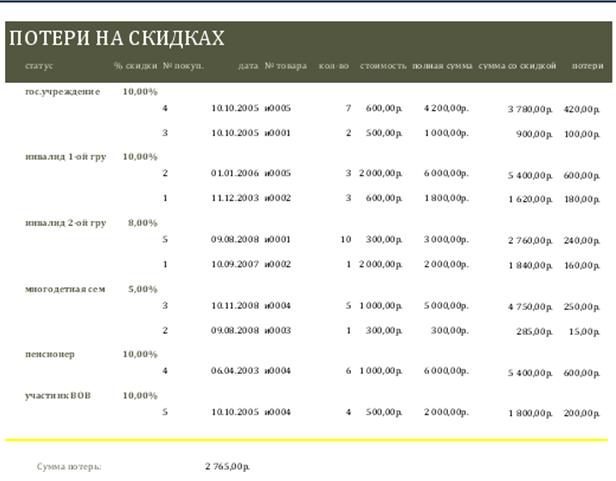Click the гос.учреждение group label

(x=62, y=91)
